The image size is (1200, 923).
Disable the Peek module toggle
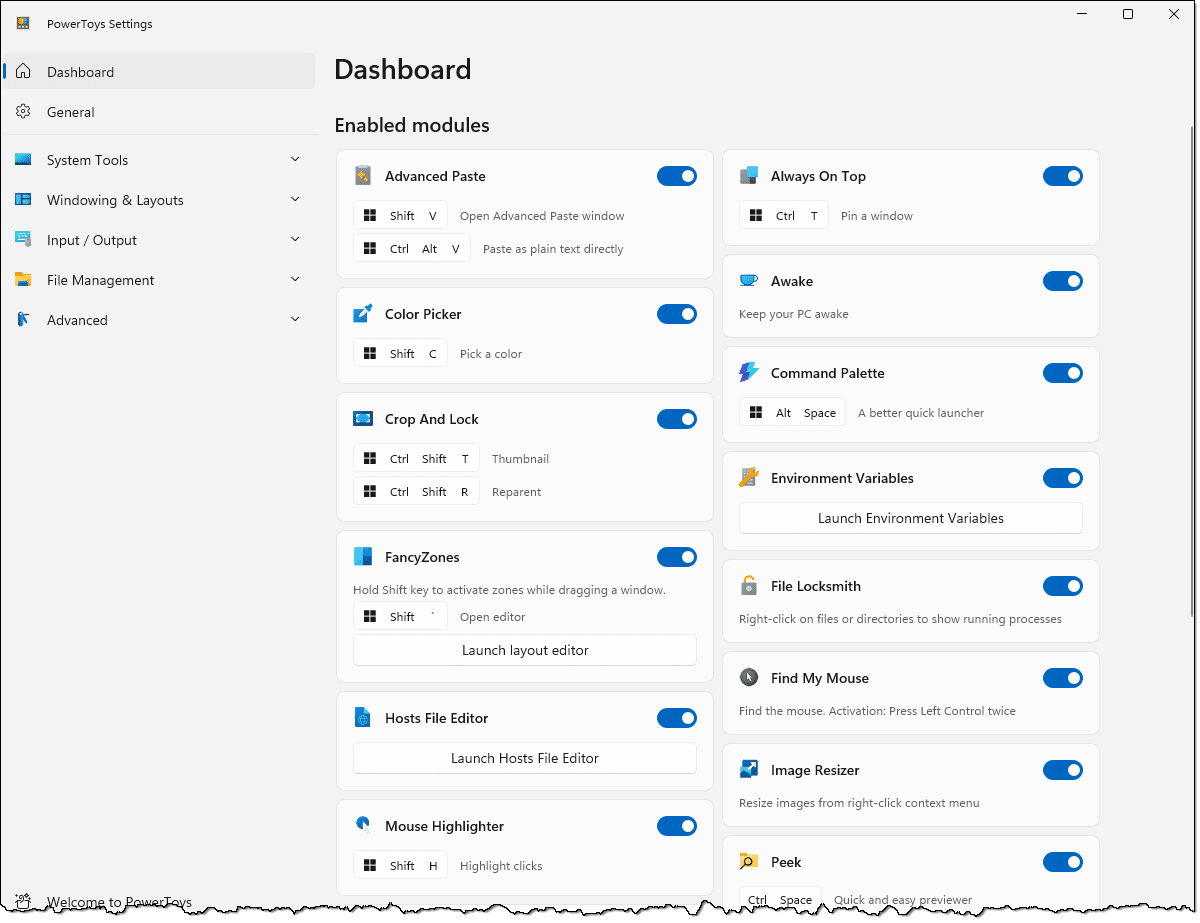1063,862
